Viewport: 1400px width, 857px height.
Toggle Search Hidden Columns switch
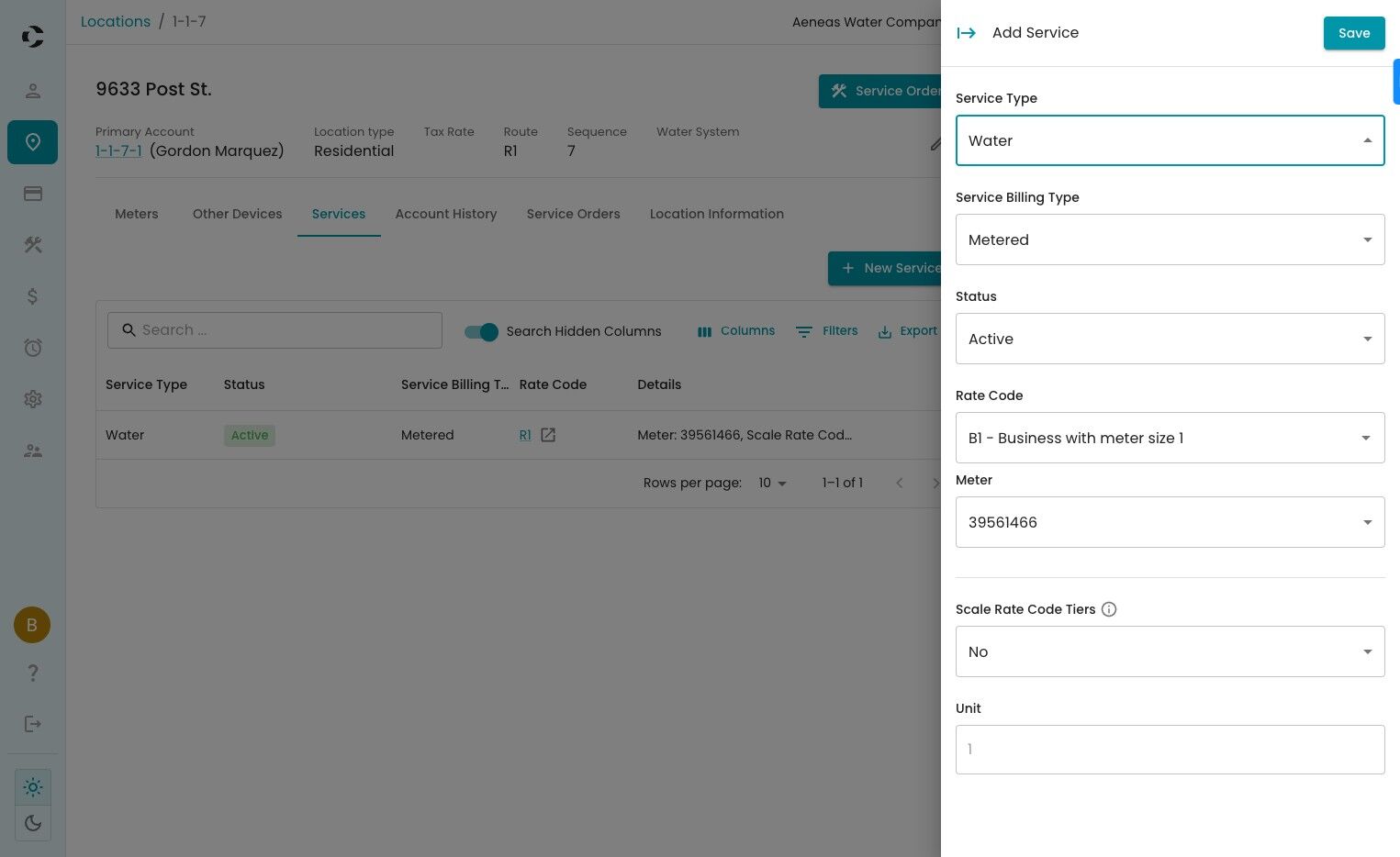pos(481,331)
